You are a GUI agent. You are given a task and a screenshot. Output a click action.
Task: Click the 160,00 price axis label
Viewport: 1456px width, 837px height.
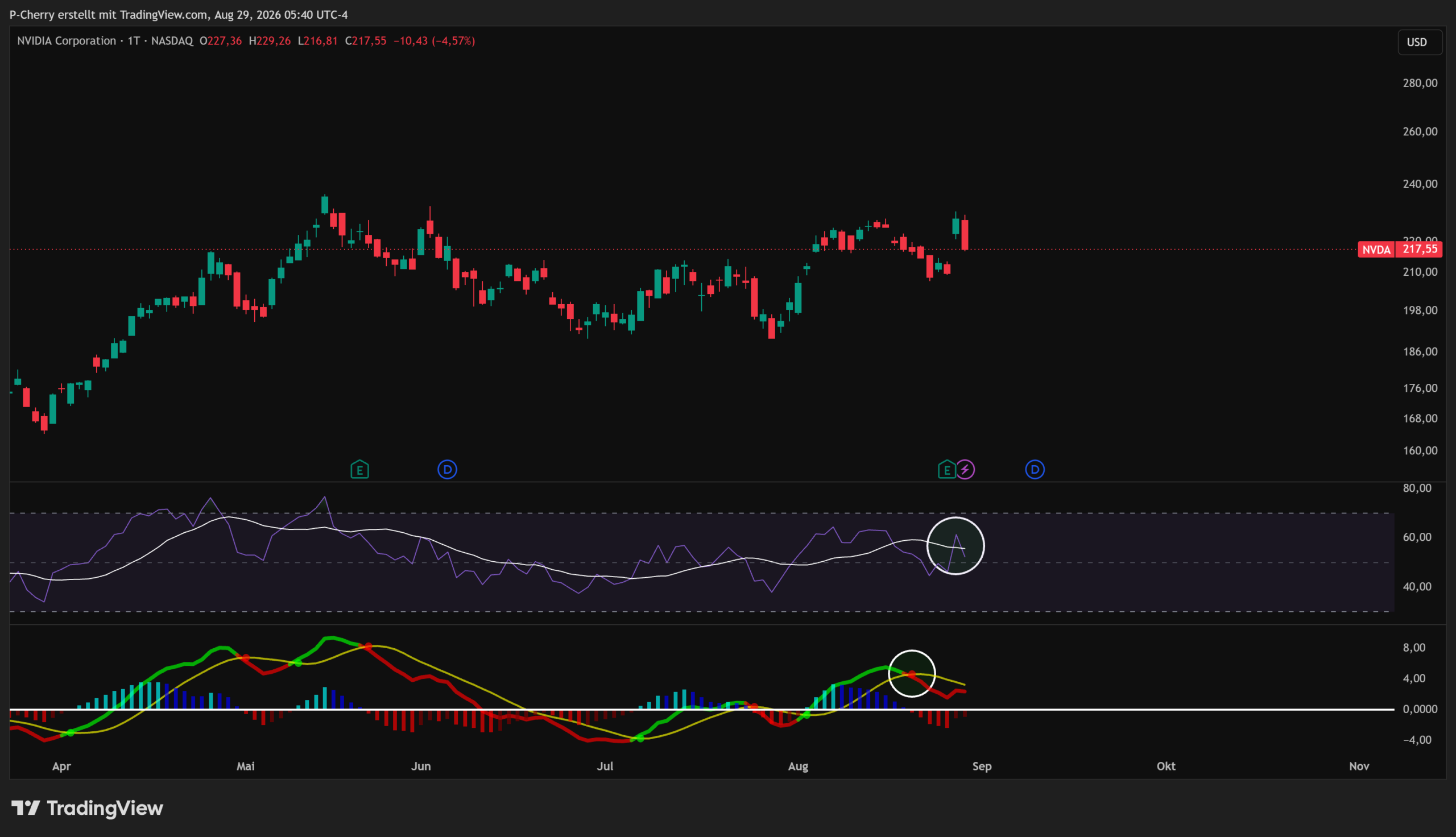point(1420,451)
